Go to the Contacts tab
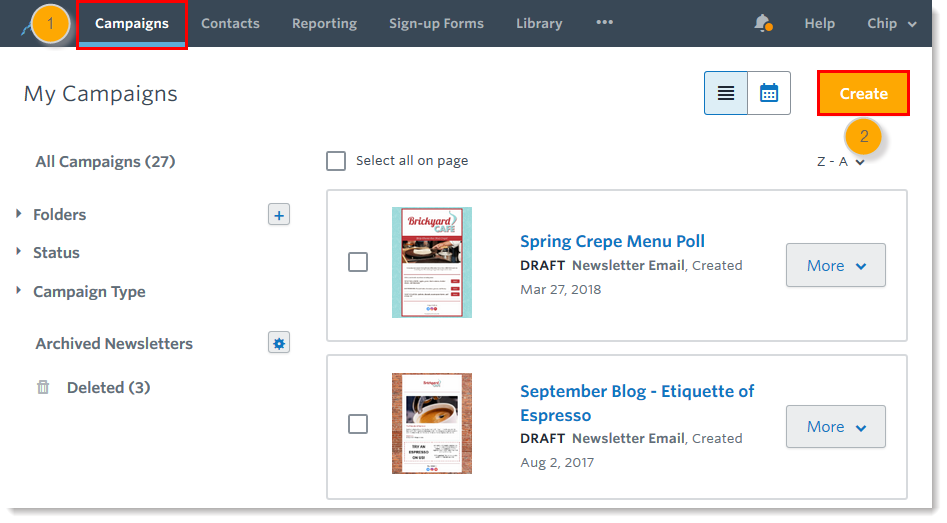The image size is (947, 523). (230, 23)
